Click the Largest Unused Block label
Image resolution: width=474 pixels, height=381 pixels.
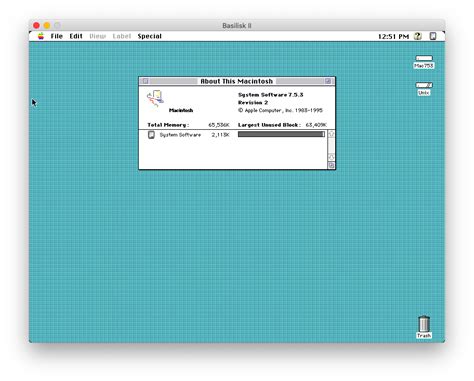click(269, 125)
